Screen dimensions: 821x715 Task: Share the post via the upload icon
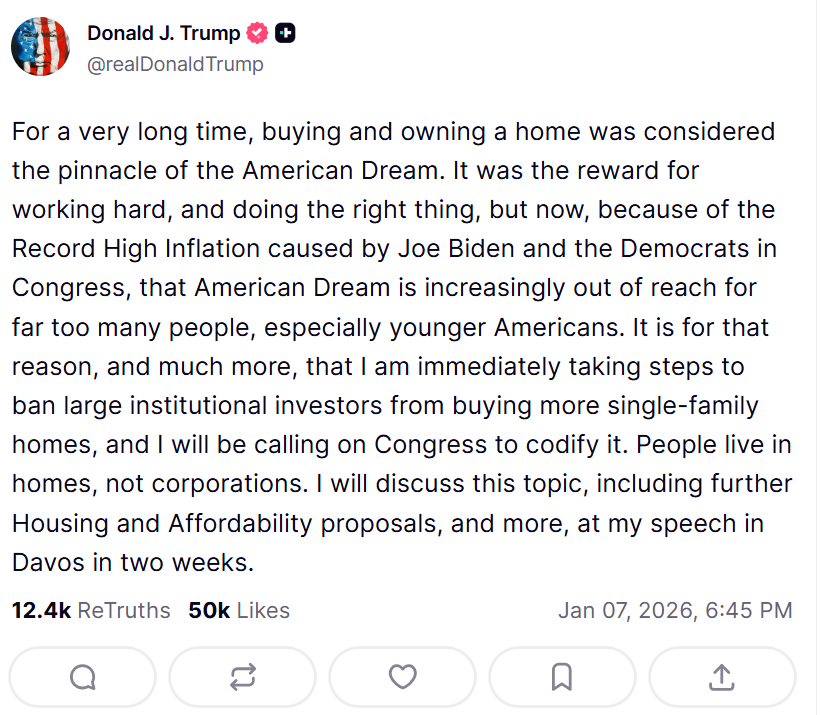click(722, 677)
